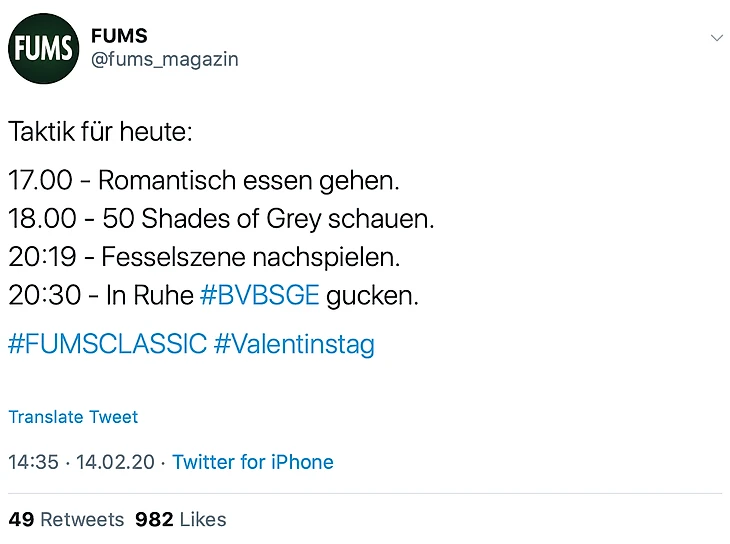The image size is (730, 544).
Task: Open the #BVBSGE hashtag
Action: [259, 296]
